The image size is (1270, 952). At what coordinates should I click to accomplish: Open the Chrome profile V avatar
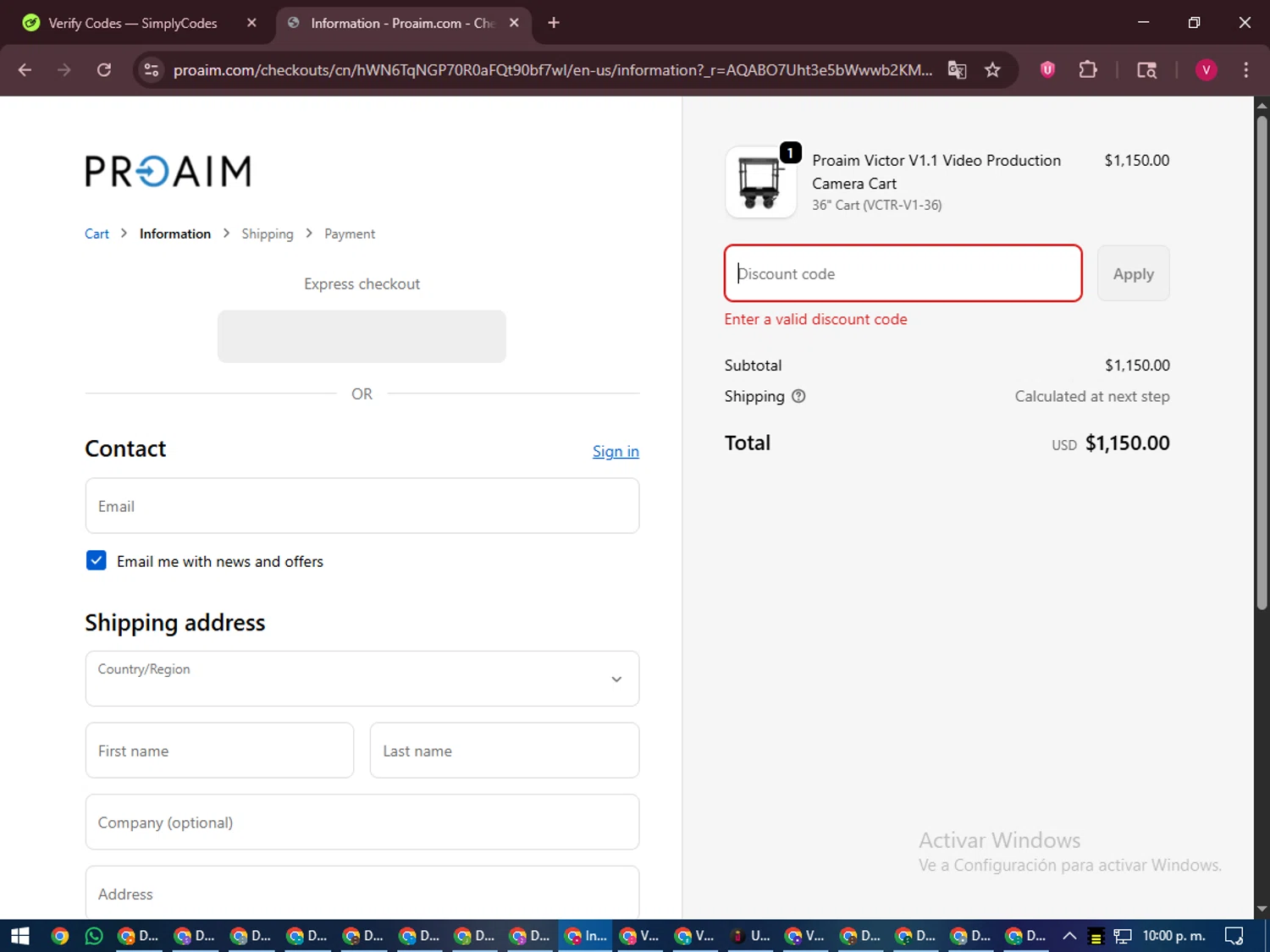1206,70
